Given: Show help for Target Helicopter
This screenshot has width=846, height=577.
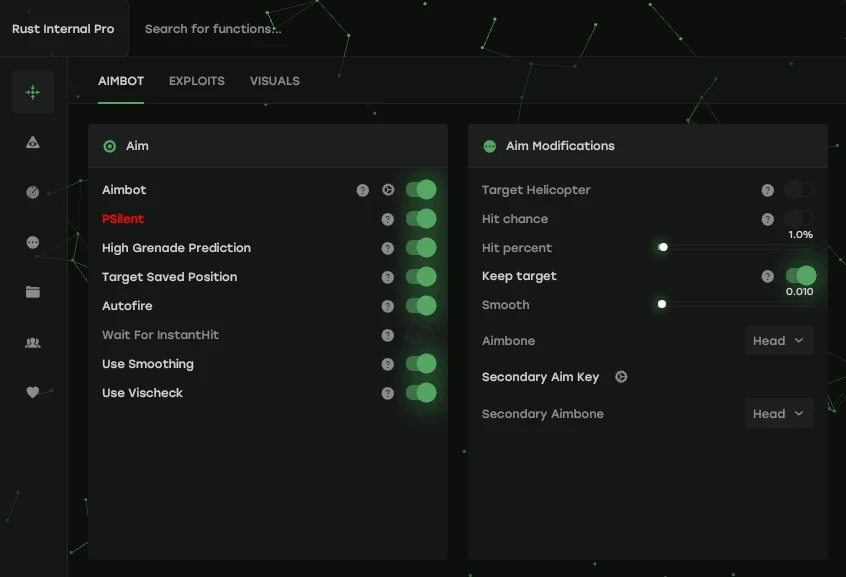Looking at the screenshot, I should click(767, 190).
